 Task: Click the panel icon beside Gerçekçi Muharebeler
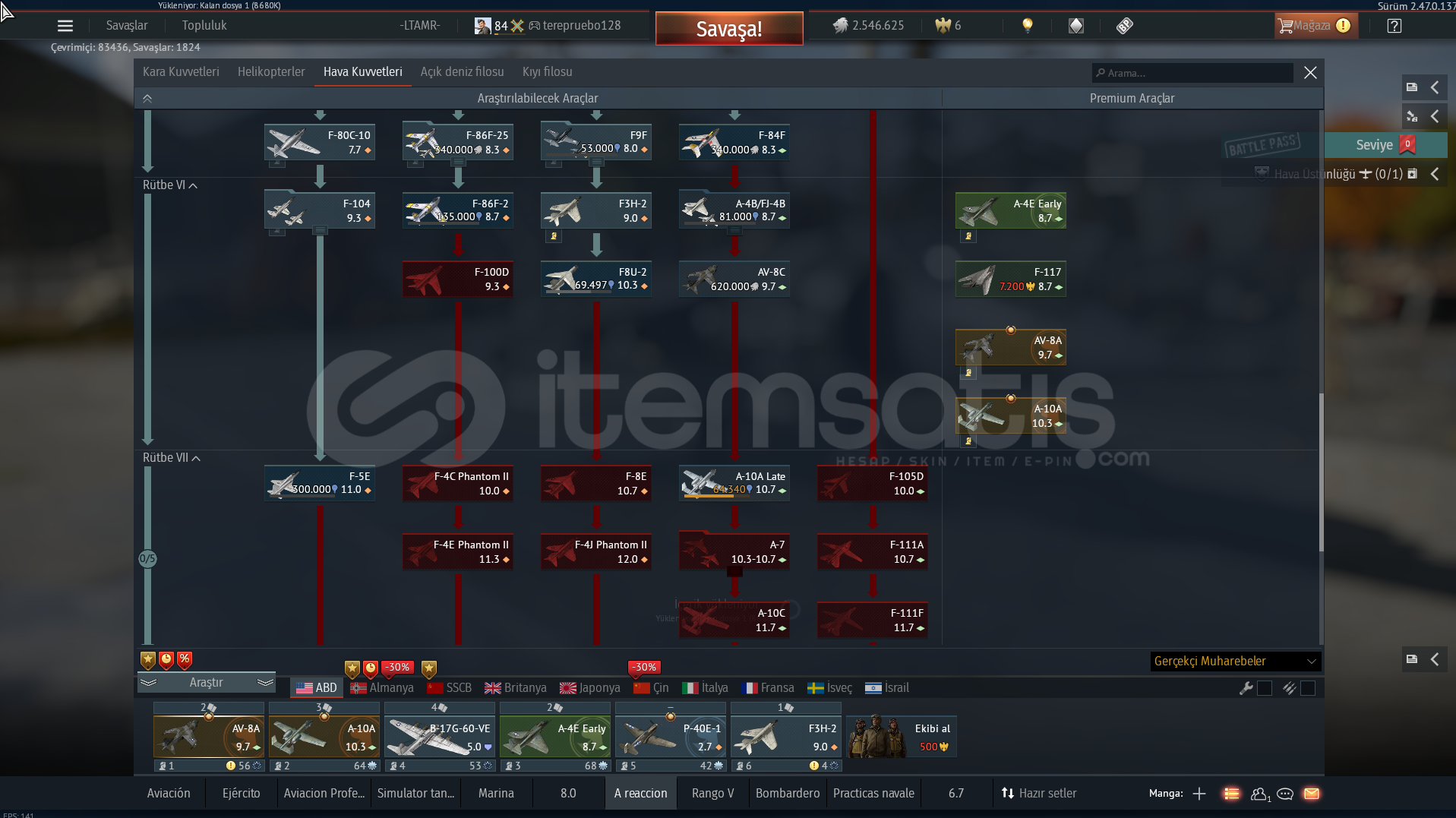[1412, 659]
